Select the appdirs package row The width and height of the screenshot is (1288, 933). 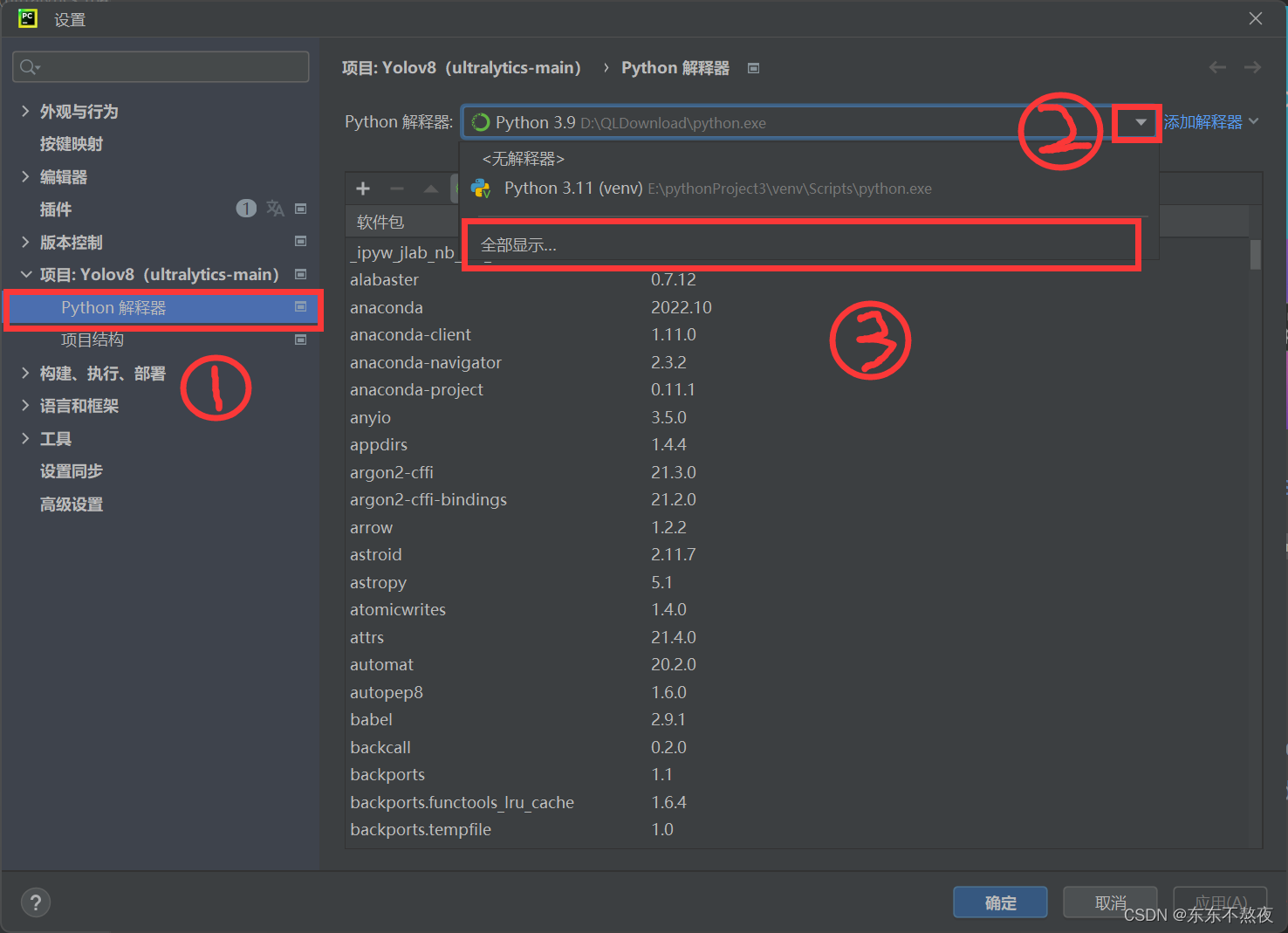coord(798,445)
